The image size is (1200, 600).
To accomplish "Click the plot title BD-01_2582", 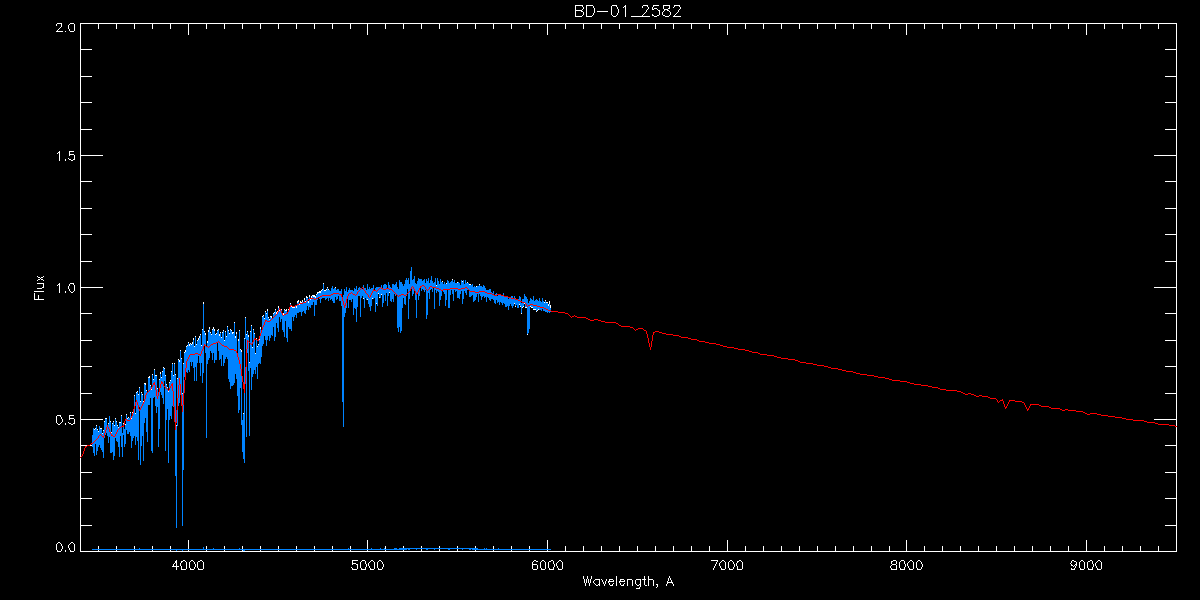I will coord(628,10).
